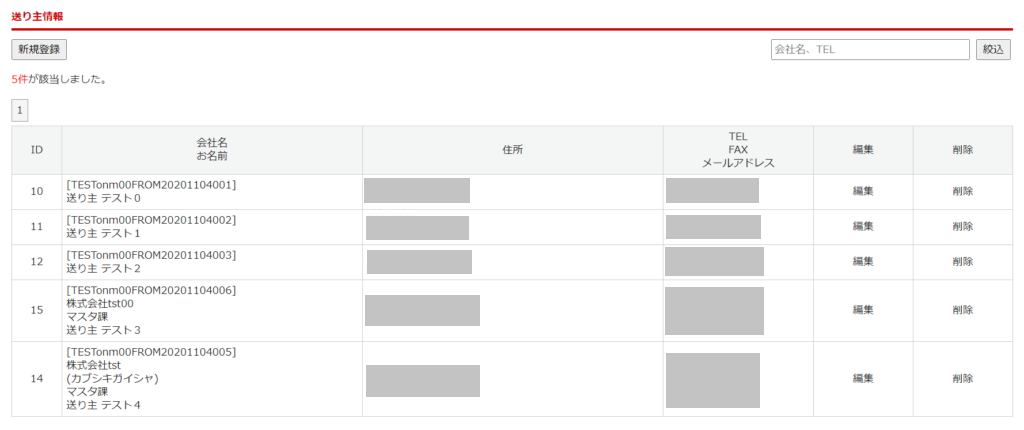Select the TEL FAX メールアドレス header
This screenshot has width=1024, height=430.
point(738,150)
